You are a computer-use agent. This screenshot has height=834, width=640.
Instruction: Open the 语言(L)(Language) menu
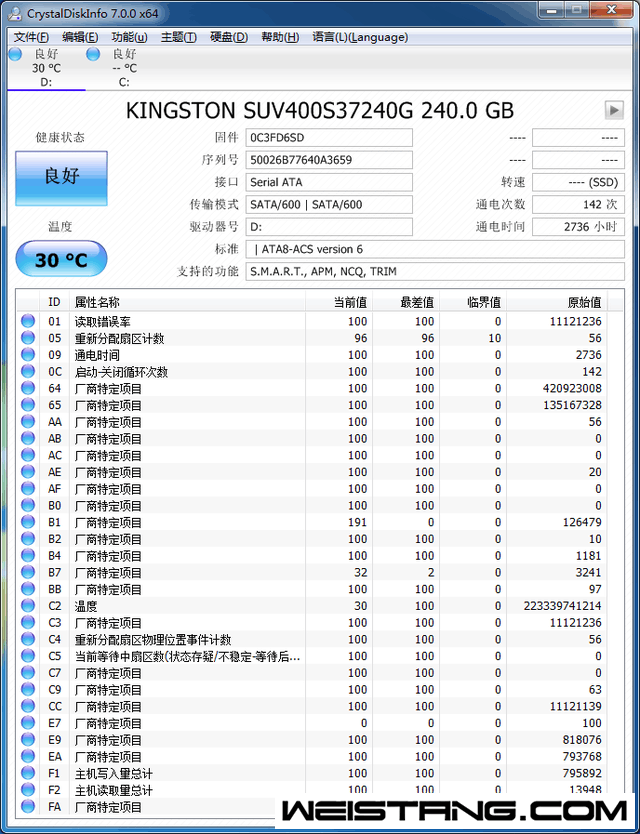360,37
